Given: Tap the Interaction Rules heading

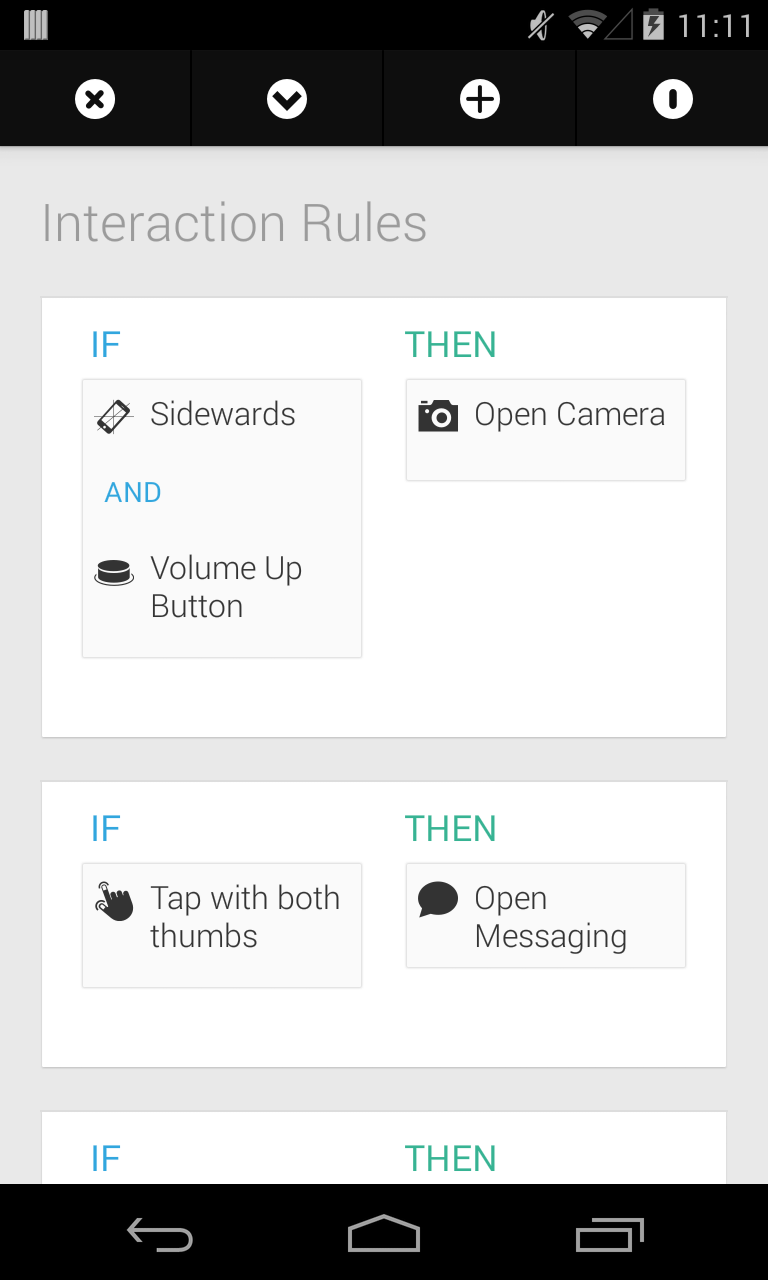Looking at the screenshot, I should tap(235, 223).
